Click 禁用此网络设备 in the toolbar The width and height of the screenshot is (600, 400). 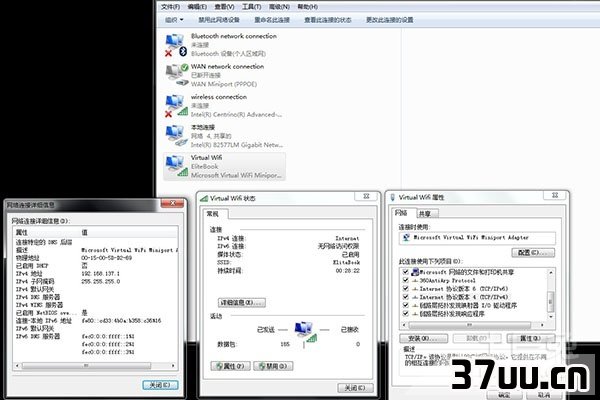(x=219, y=20)
